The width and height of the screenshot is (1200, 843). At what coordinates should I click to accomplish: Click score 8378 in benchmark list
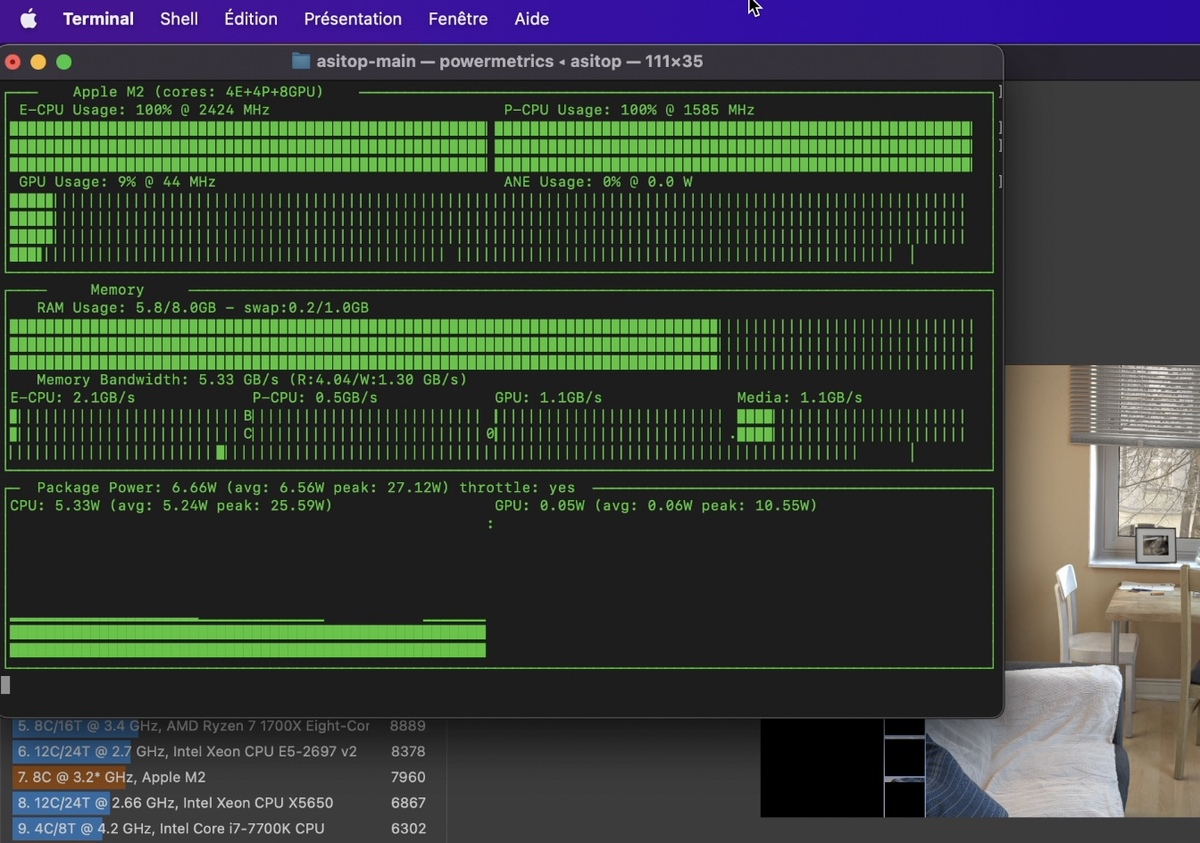coord(407,751)
